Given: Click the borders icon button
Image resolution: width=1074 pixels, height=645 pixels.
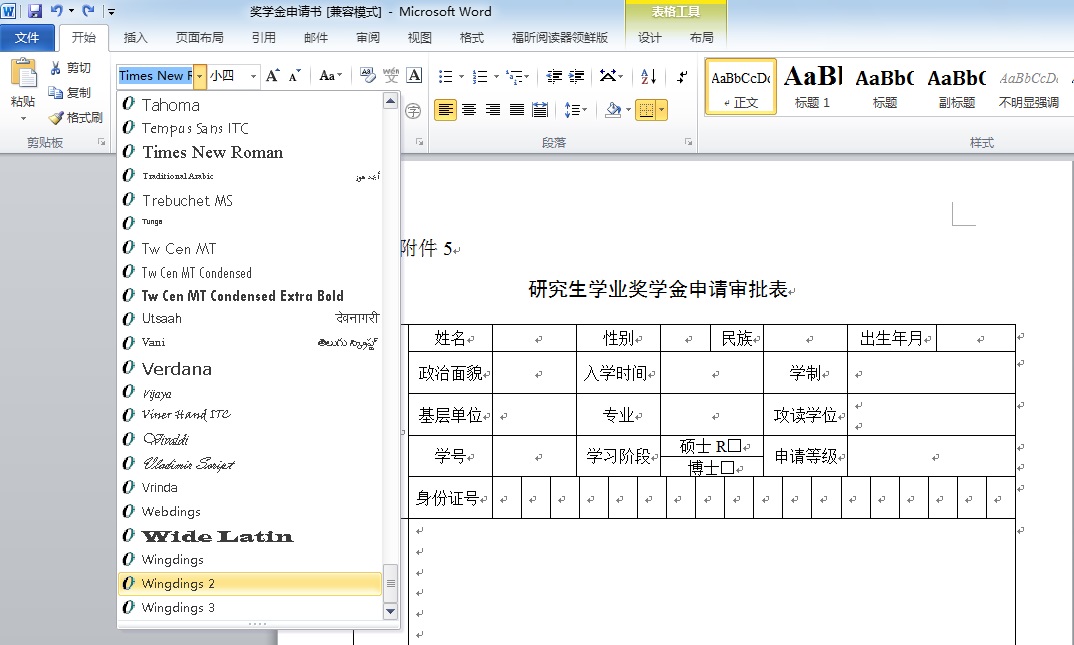Looking at the screenshot, I should click(645, 110).
